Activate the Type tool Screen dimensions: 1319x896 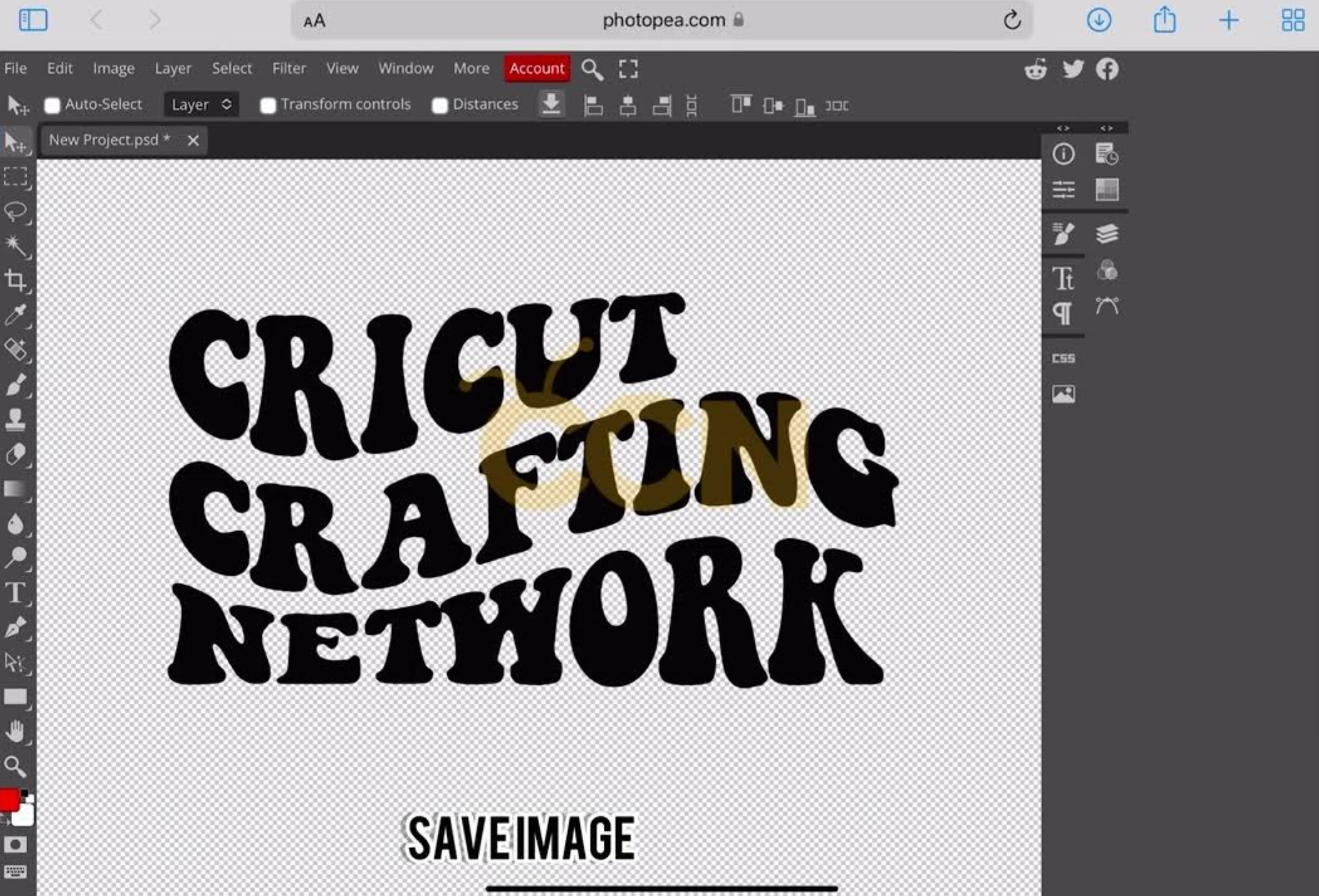point(16,593)
